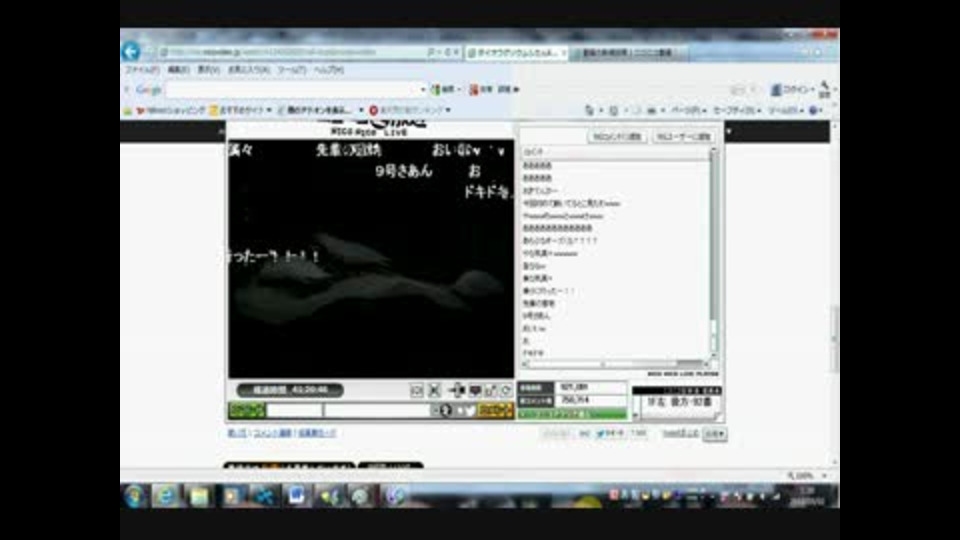The height and width of the screenshot is (540, 960).
Task: Click the first link under the player
Action: 237,433
